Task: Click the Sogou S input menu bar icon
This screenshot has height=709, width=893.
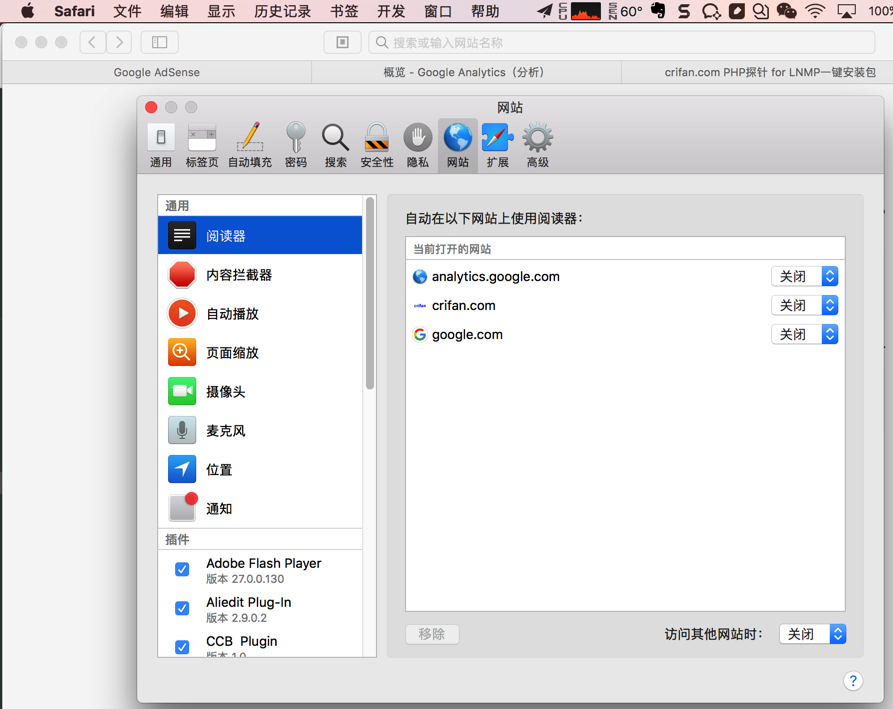Action: [x=684, y=11]
